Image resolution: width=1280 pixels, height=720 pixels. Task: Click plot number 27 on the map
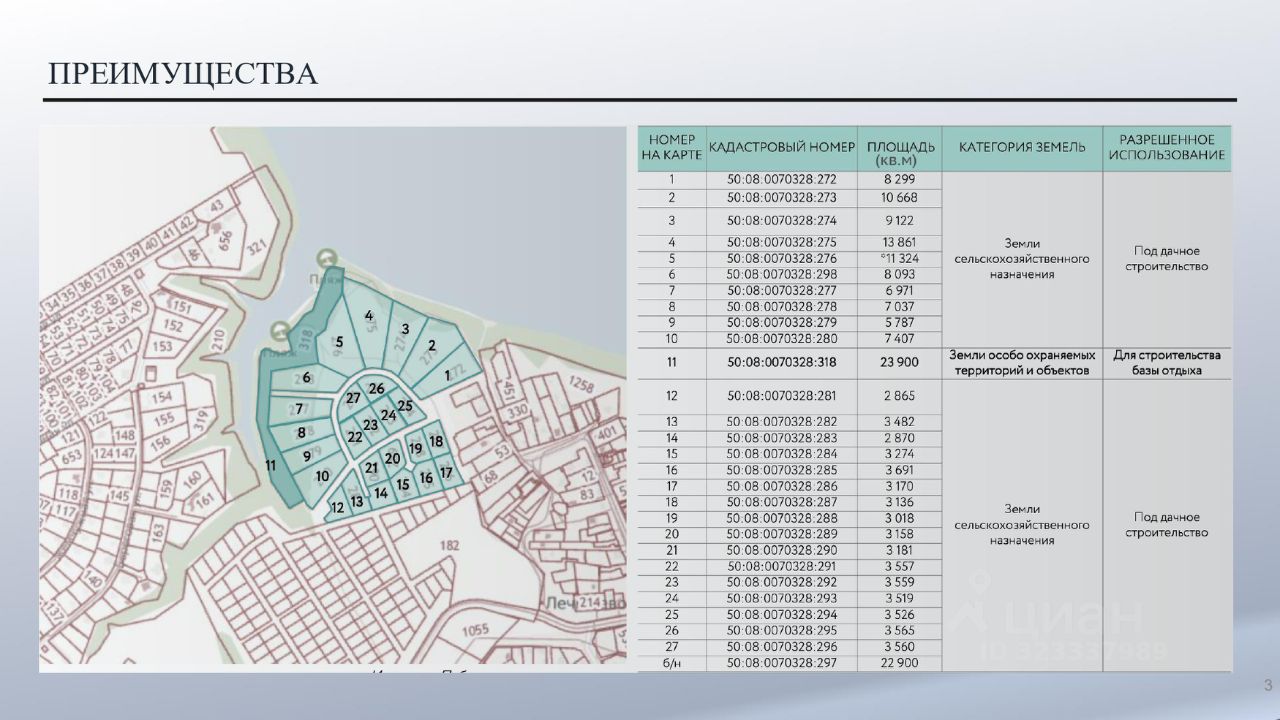pos(353,398)
